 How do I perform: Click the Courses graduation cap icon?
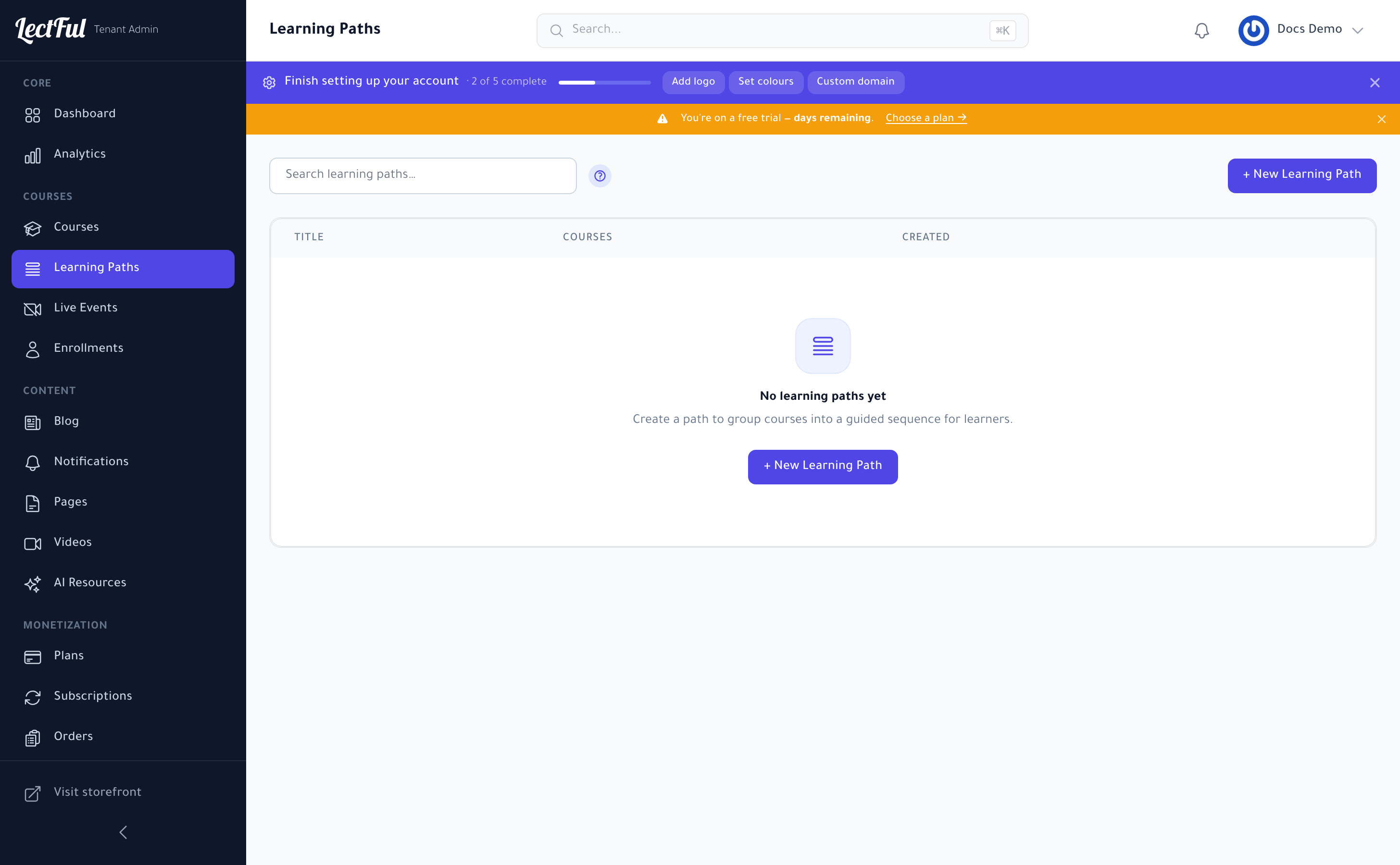click(x=33, y=228)
